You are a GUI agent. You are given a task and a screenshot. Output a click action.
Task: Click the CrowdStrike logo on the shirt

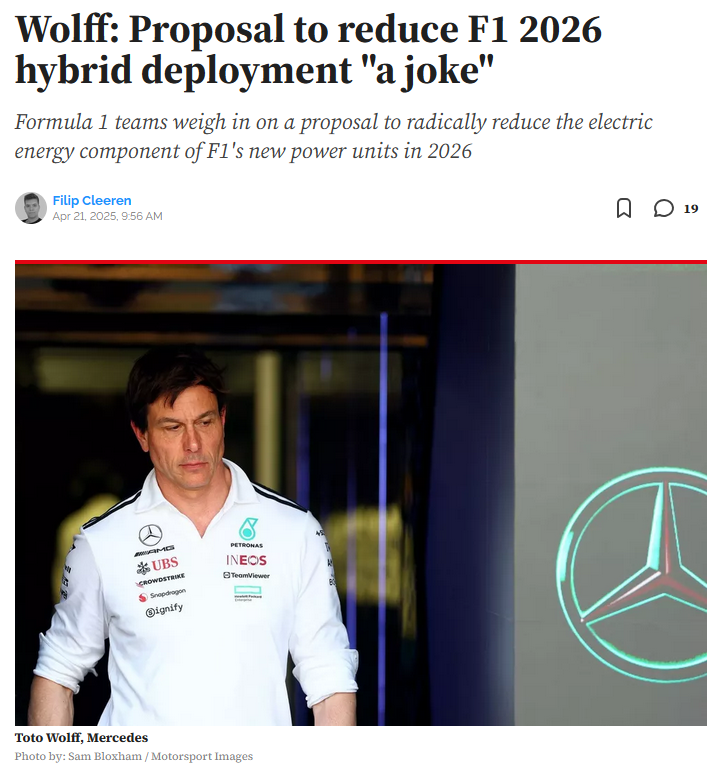[x=161, y=580]
